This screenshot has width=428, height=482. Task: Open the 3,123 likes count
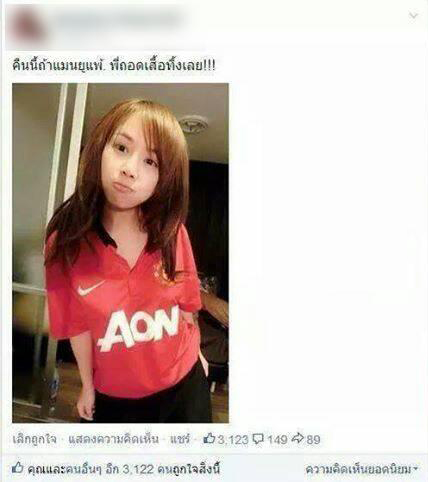click(x=233, y=440)
